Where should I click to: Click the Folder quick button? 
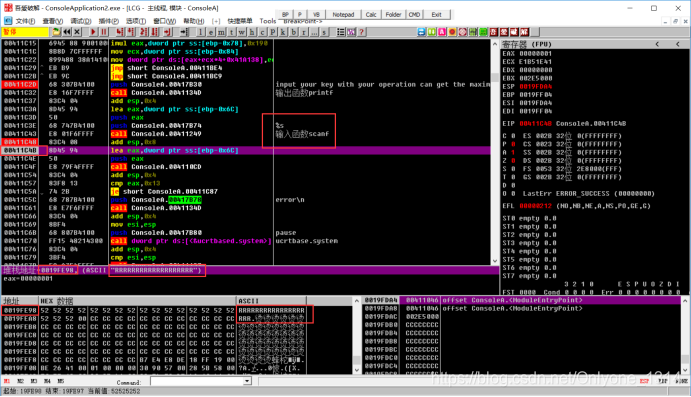pyautogui.click(x=393, y=15)
